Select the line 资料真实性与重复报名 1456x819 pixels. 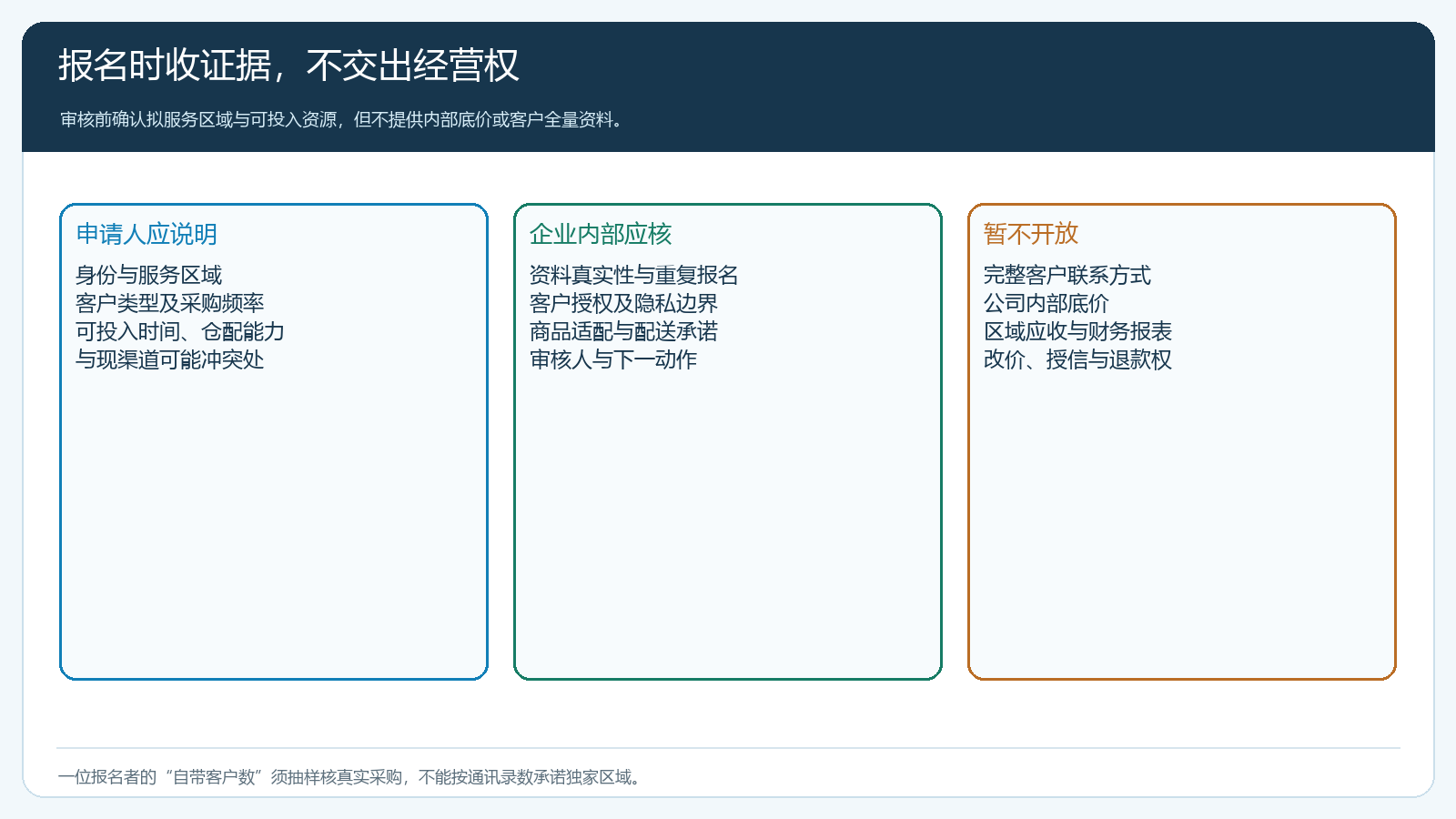tap(634, 275)
